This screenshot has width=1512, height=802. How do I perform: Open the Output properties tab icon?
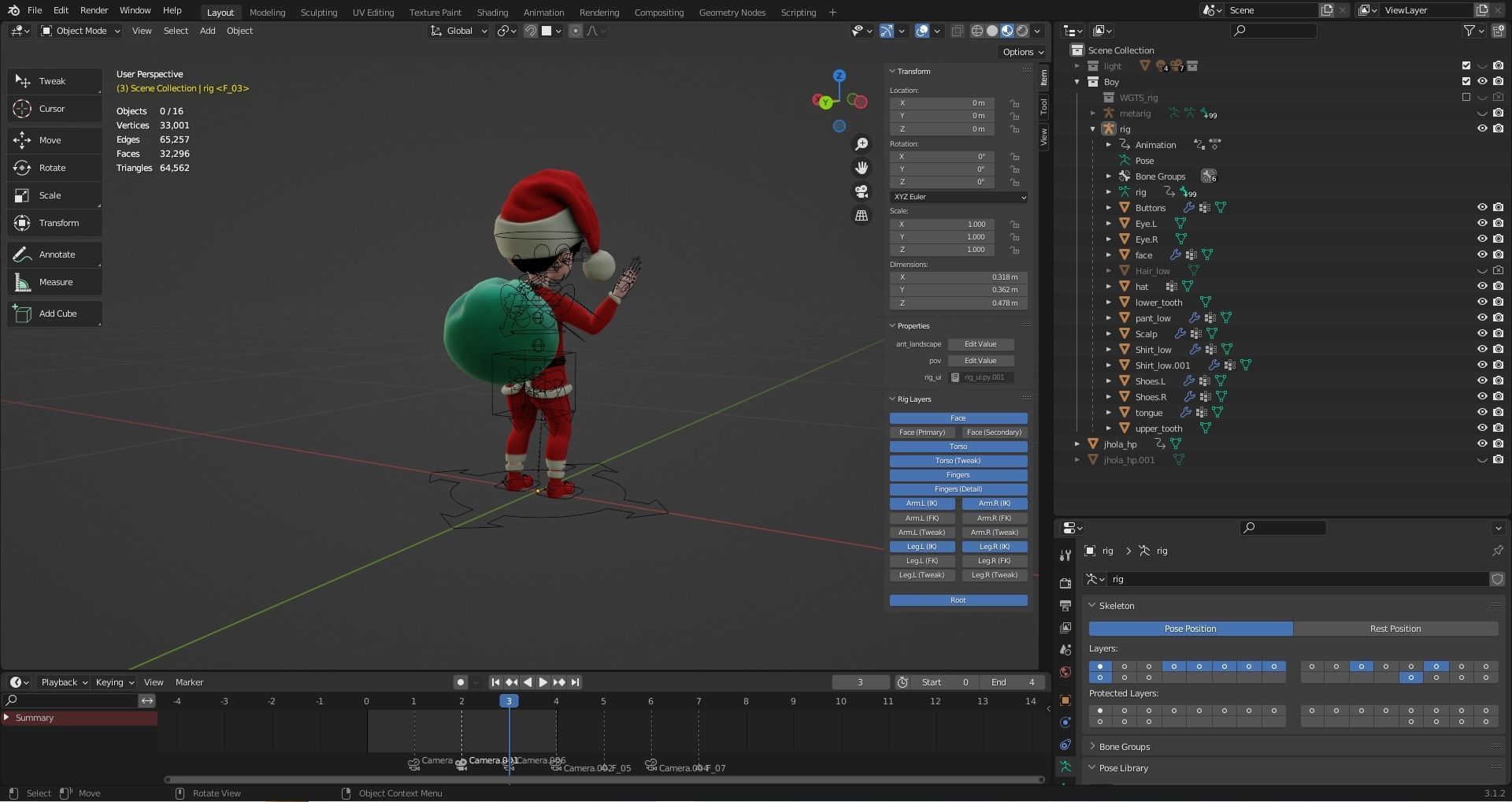[1065, 606]
